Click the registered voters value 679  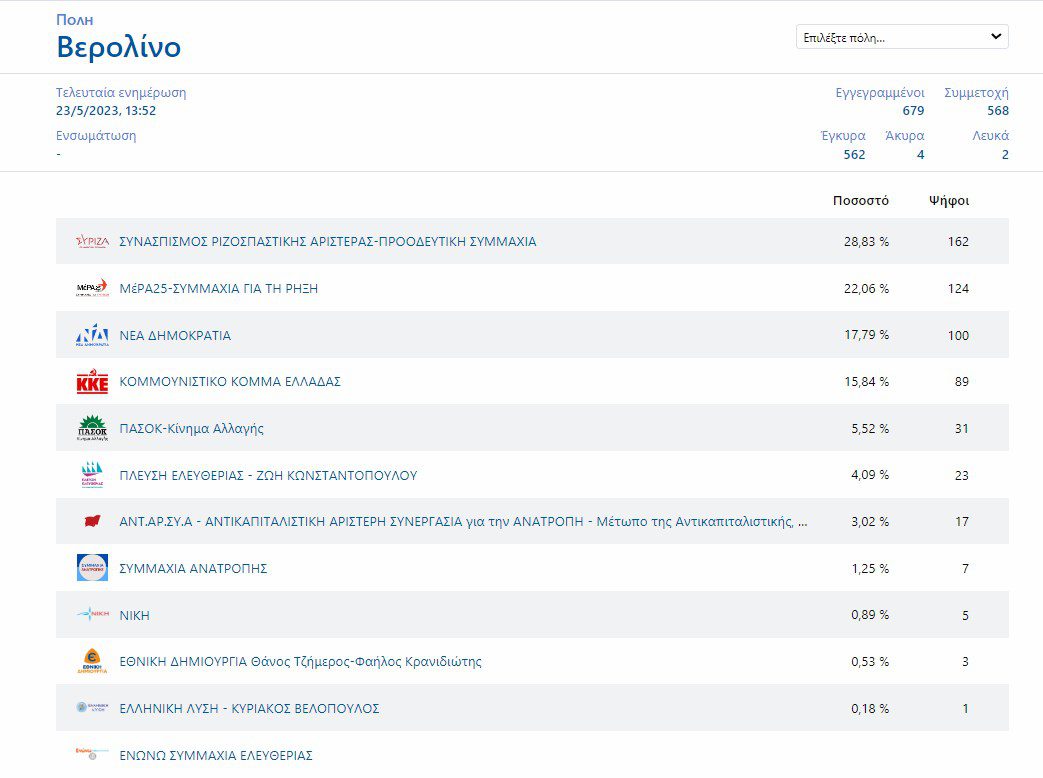point(913,111)
